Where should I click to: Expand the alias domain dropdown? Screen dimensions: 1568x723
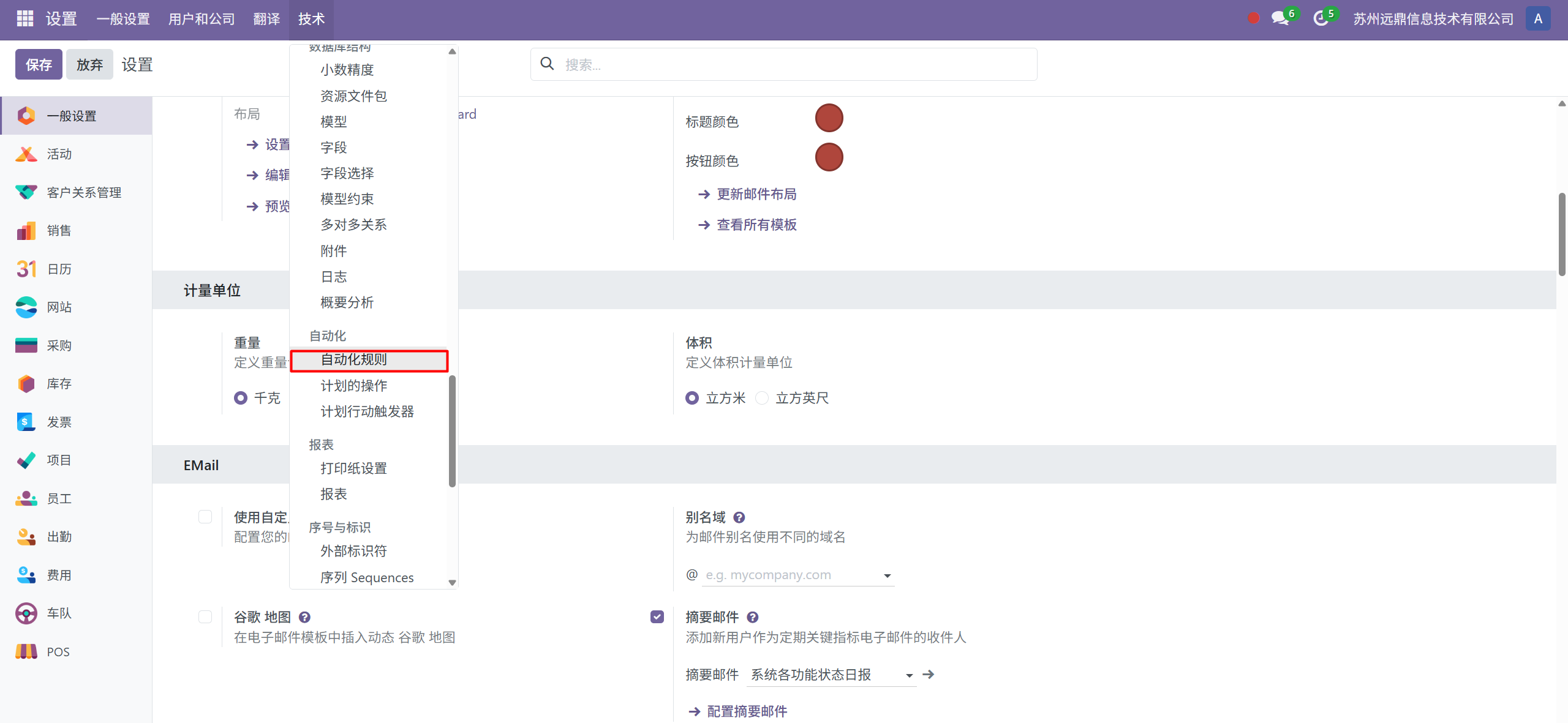[887, 575]
